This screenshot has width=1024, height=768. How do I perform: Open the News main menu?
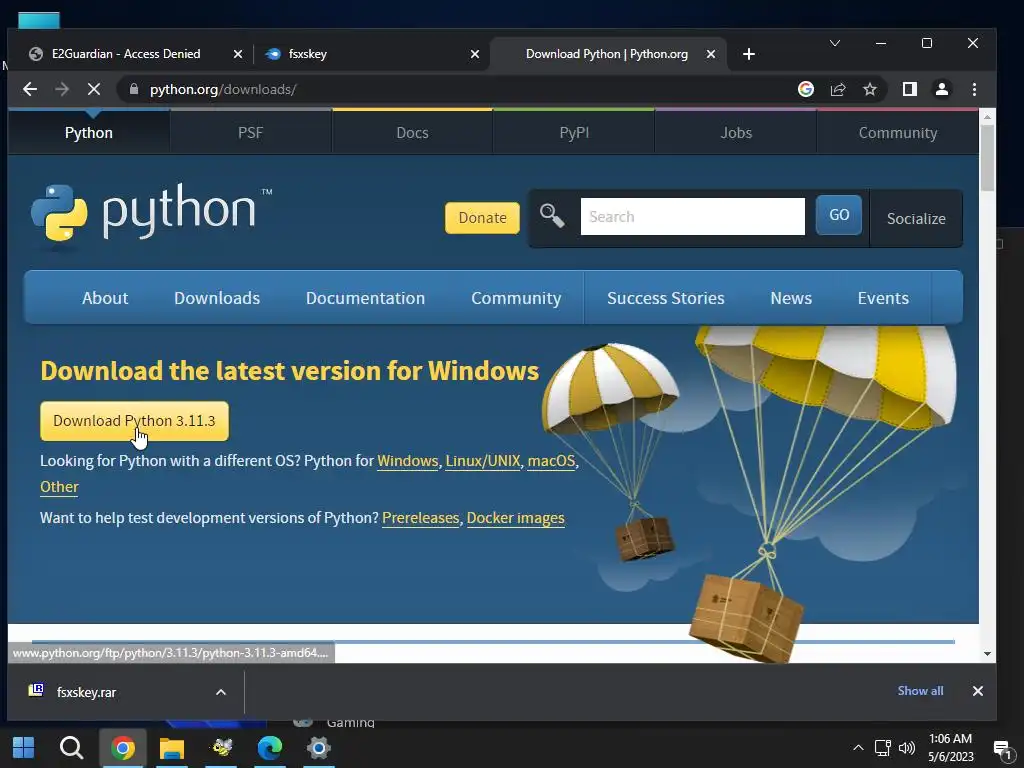(791, 298)
